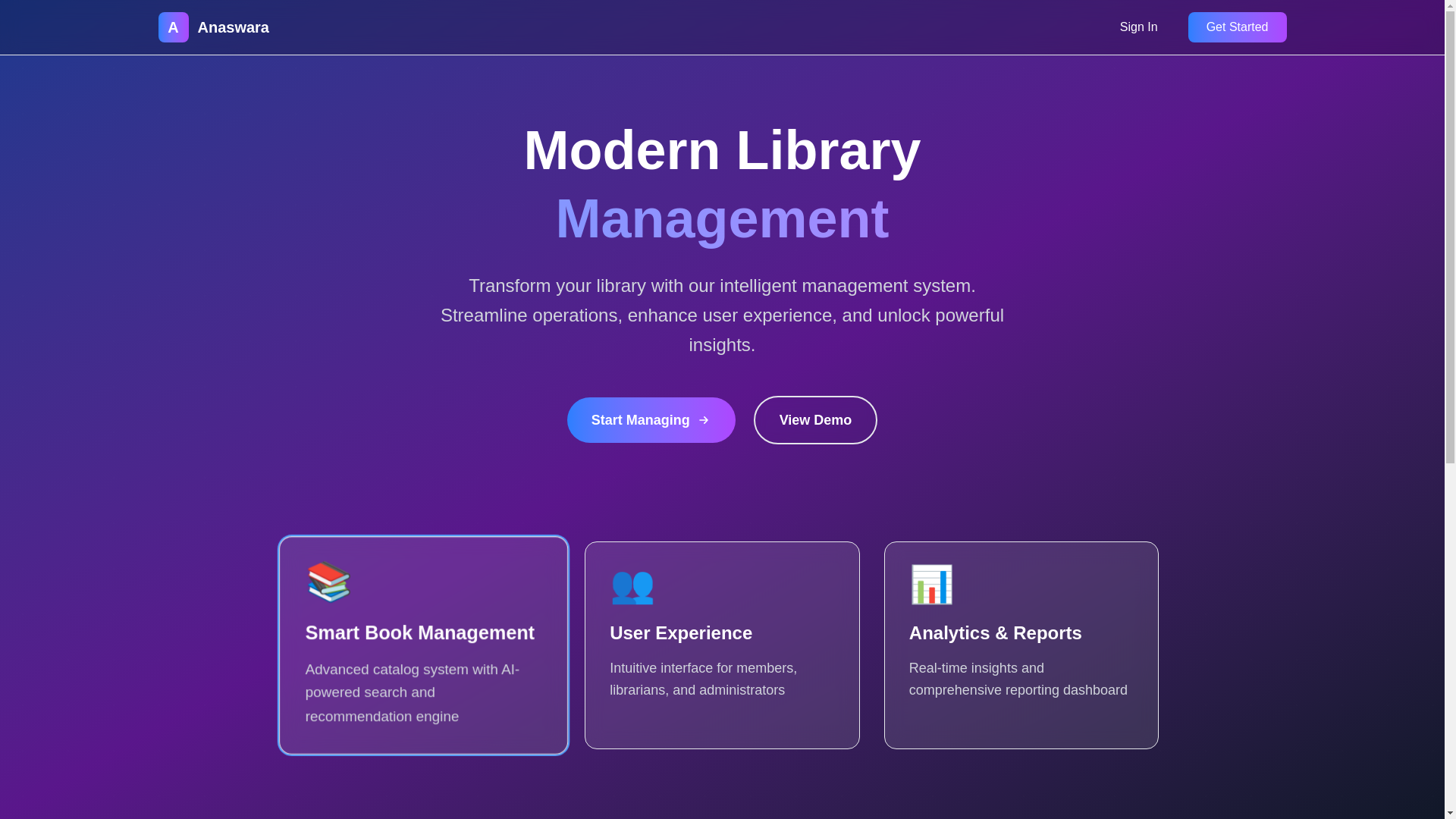The image size is (1456, 819).
Task: Open the Sign In link
Action: click(x=1138, y=27)
